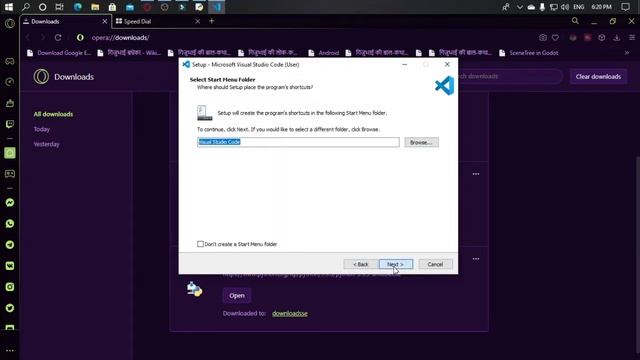Open Twitter in Opera sidebar
640x360 pixels.
click(10, 308)
